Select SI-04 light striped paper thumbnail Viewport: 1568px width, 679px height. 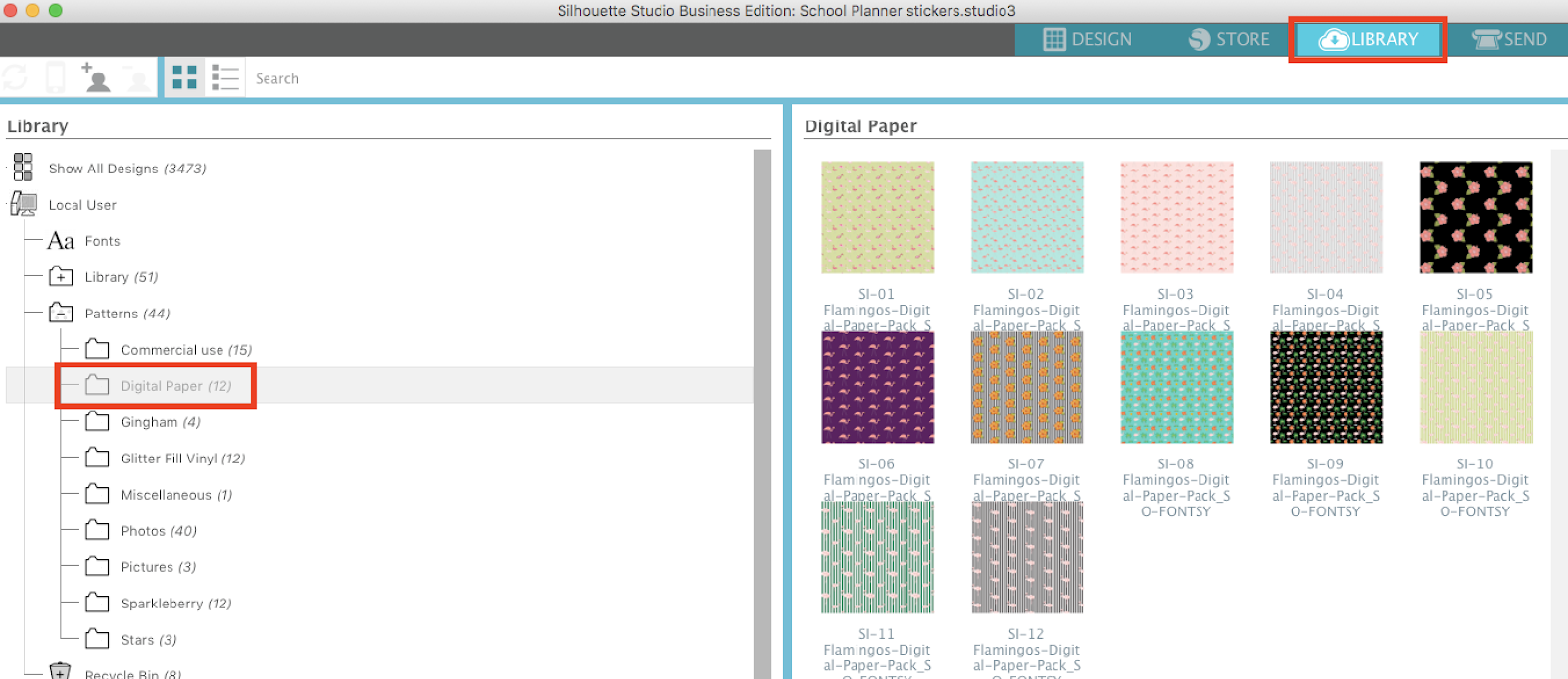coord(1326,218)
